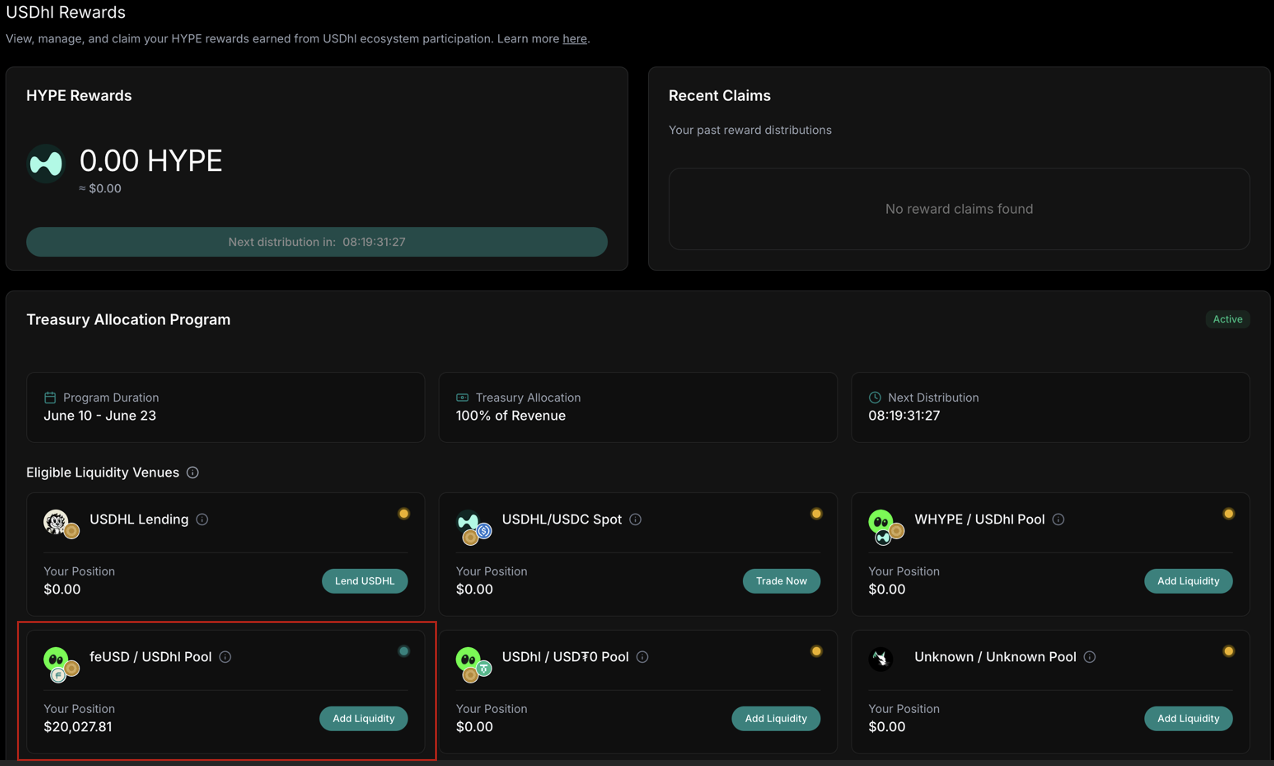This screenshot has height=766, width=1274.
Task: Click the green status dot on feUSD pool
Action: pos(404,651)
